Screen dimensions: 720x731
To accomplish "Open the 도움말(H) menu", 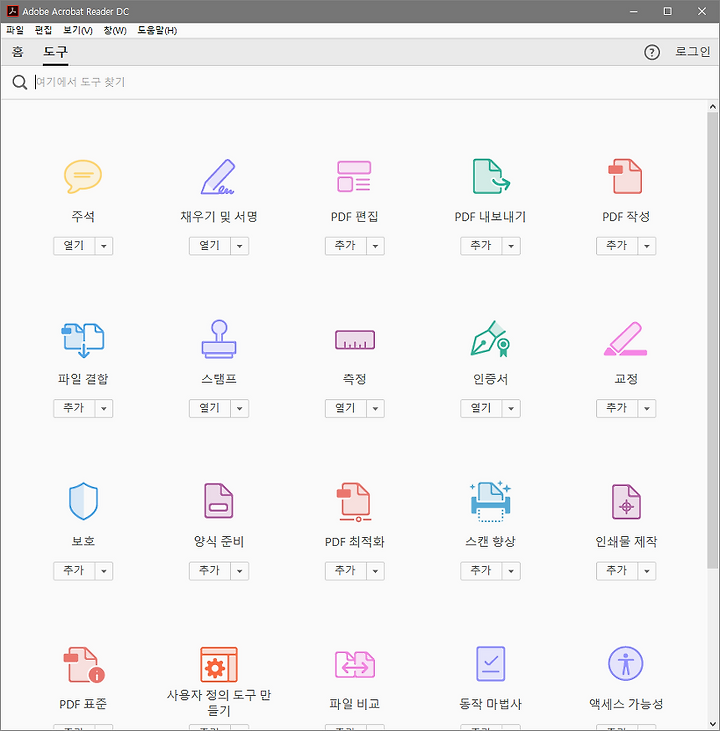I will point(157,30).
